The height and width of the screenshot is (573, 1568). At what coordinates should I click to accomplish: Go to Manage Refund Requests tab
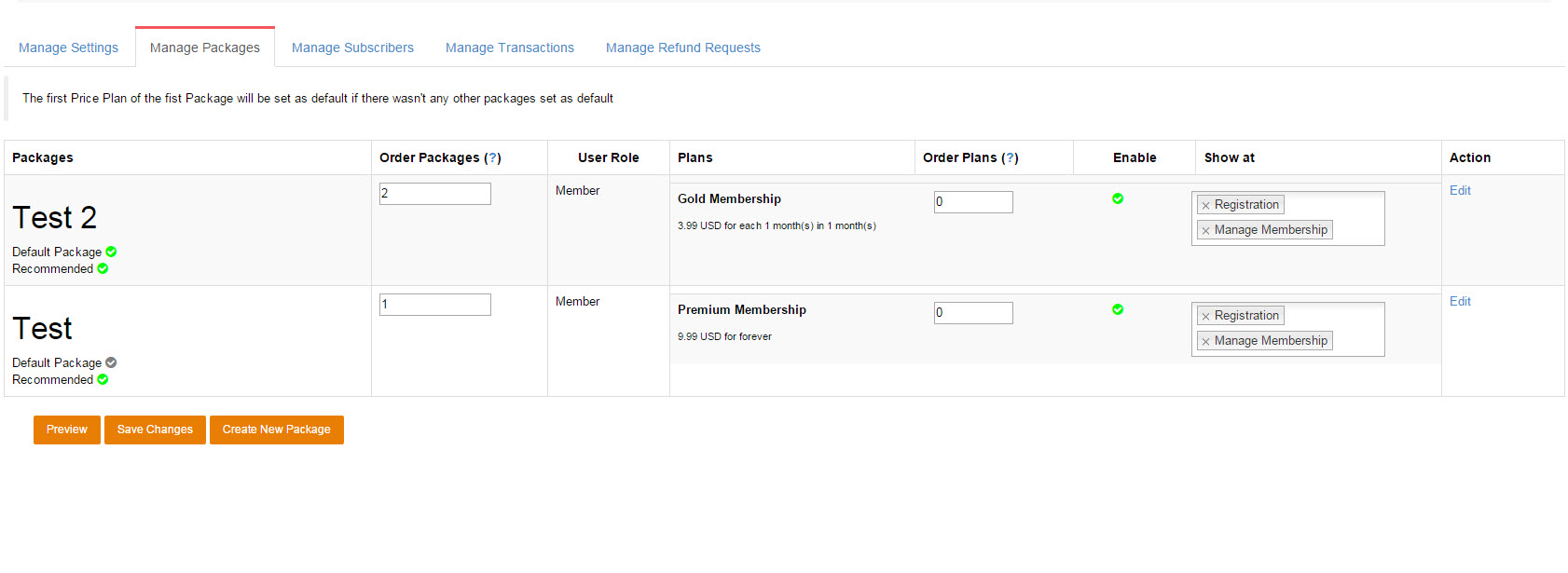click(x=682, y=48)
